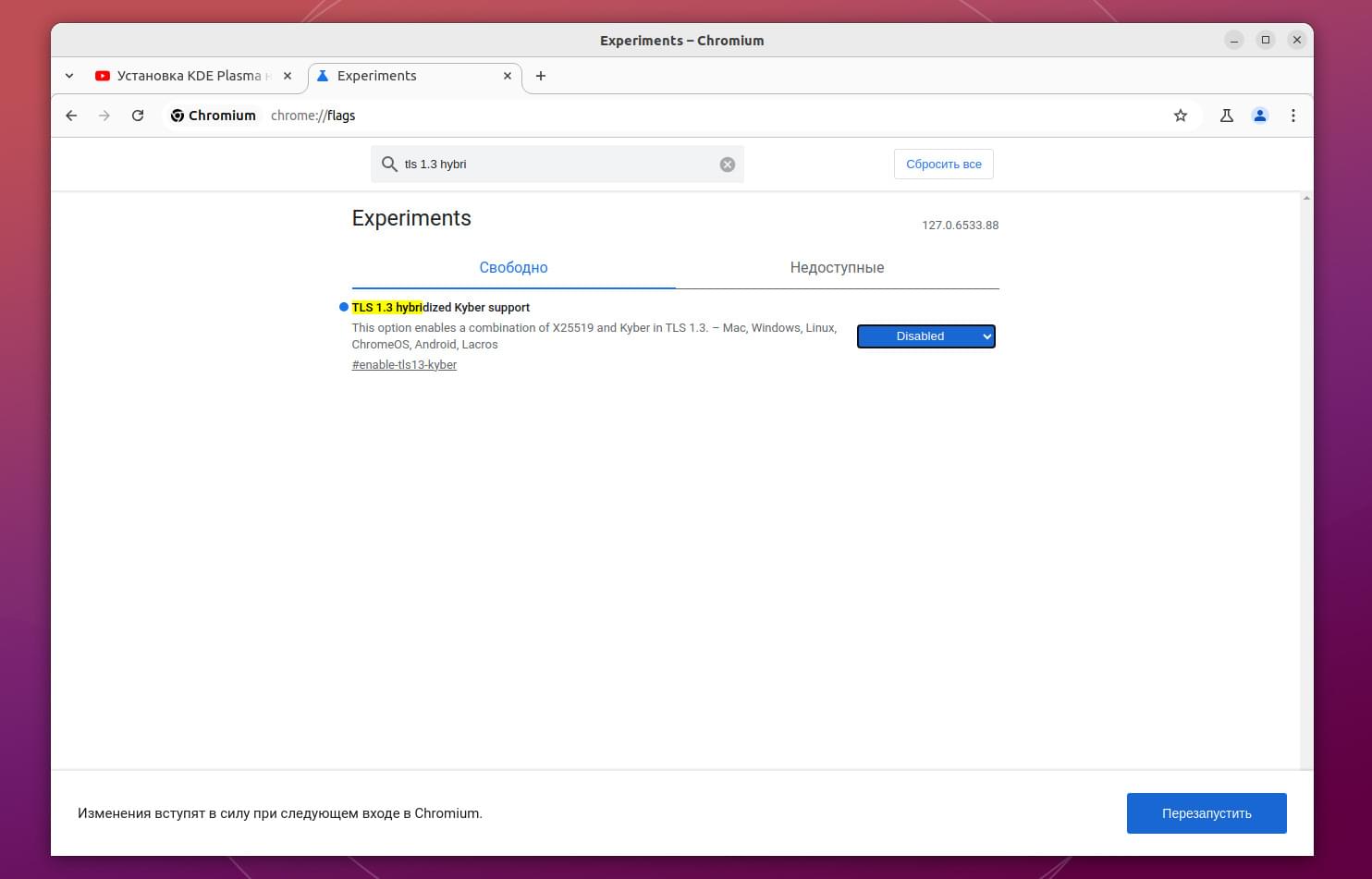Open the #enable-tls13-kyber link
1372x879 pixels.
[x=404, y=365]
